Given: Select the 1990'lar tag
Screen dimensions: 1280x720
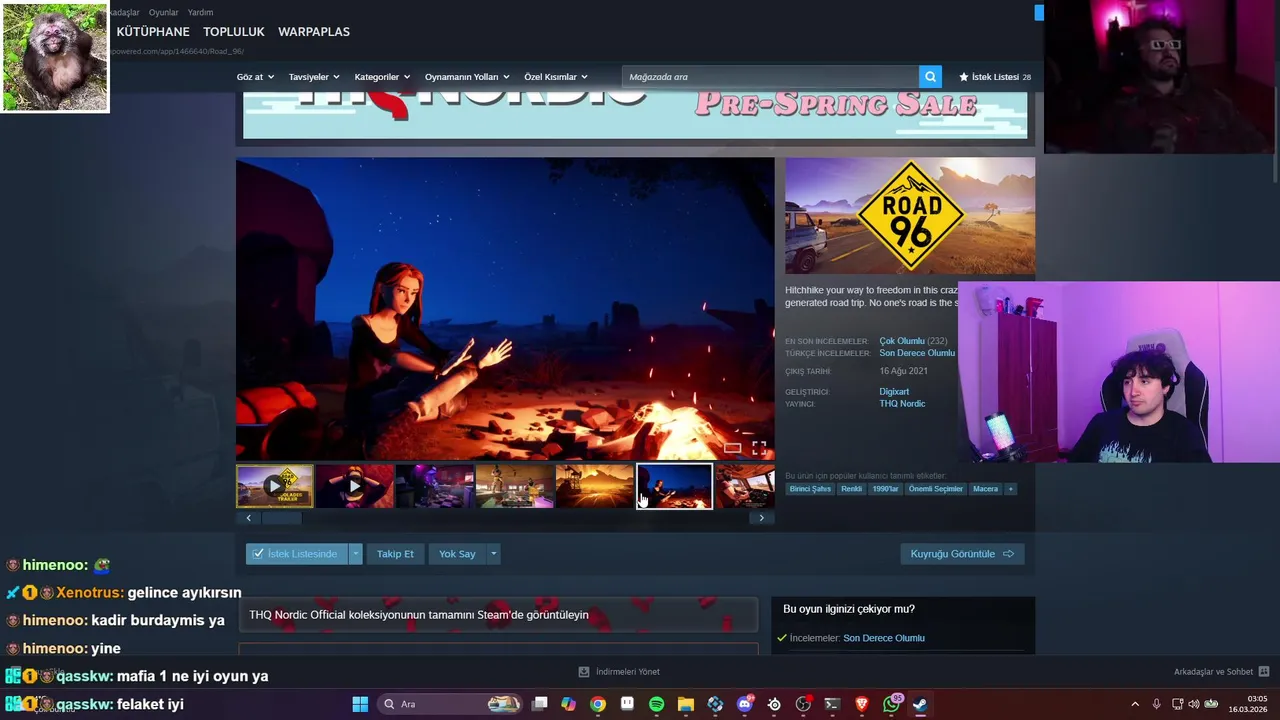Looking at the screenshot, I should (x=885, y=489).
